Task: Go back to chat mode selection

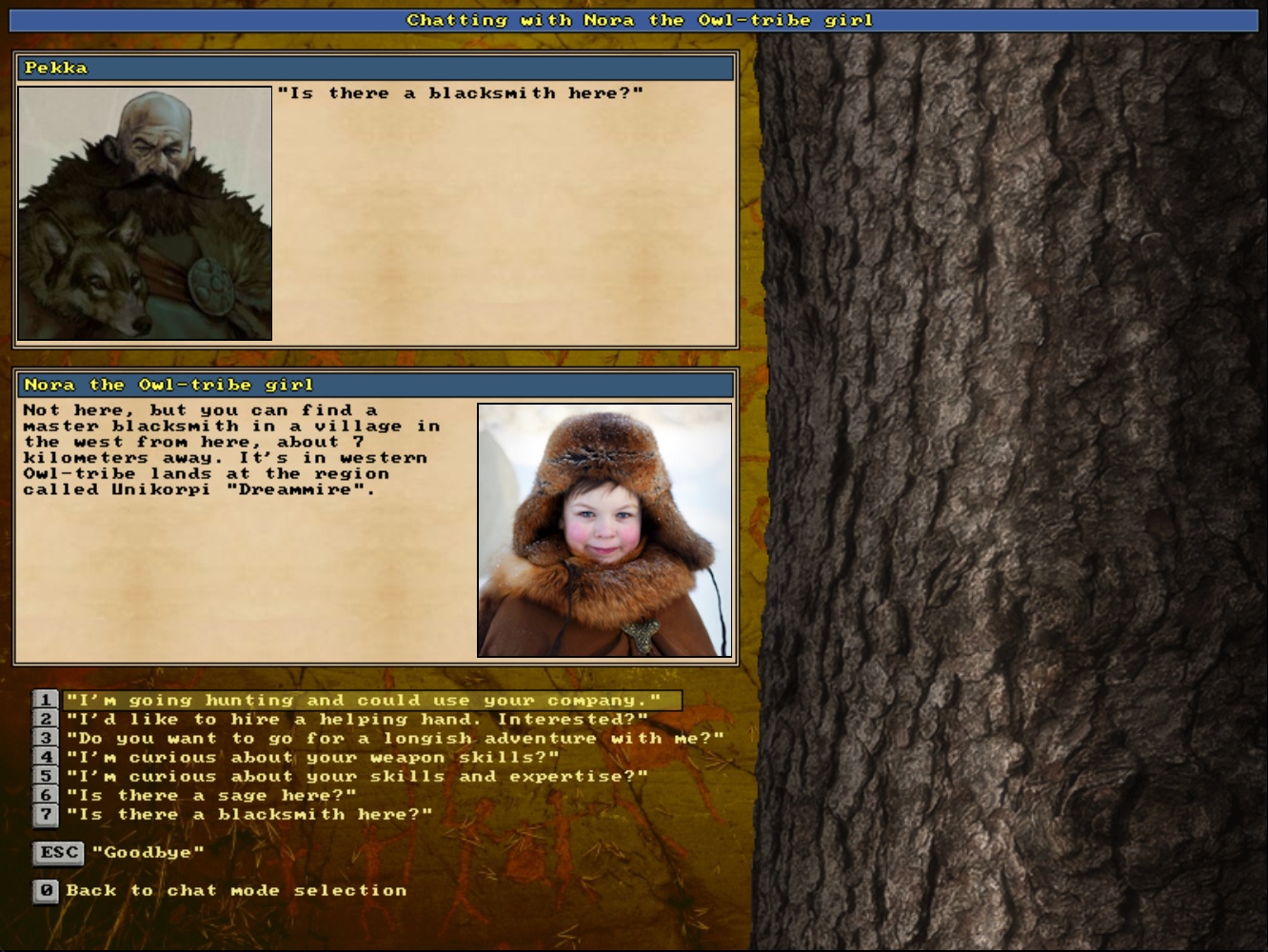Action: click(236, 891)
